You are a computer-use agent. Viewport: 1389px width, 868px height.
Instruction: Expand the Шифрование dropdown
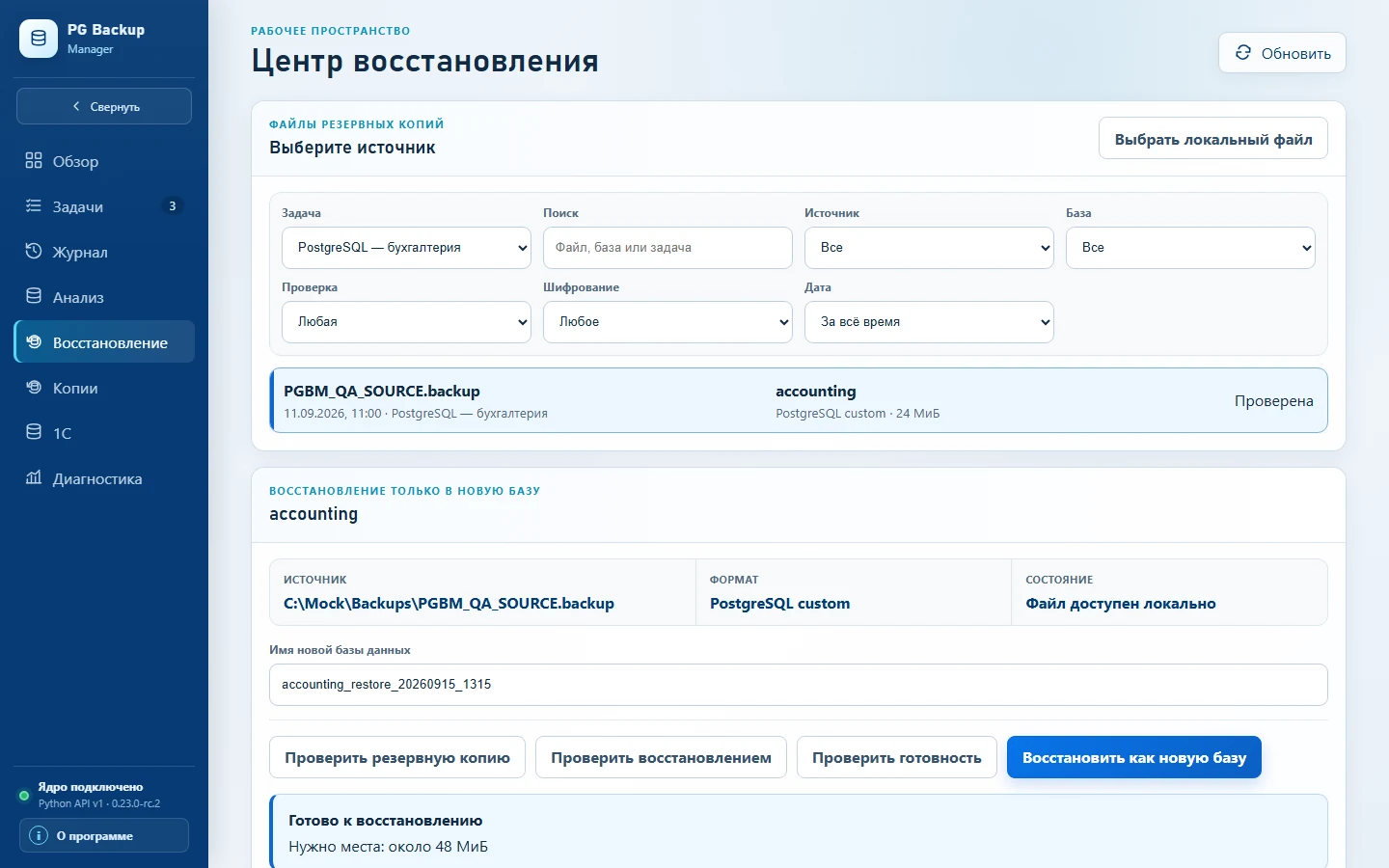tap(667, 322)
